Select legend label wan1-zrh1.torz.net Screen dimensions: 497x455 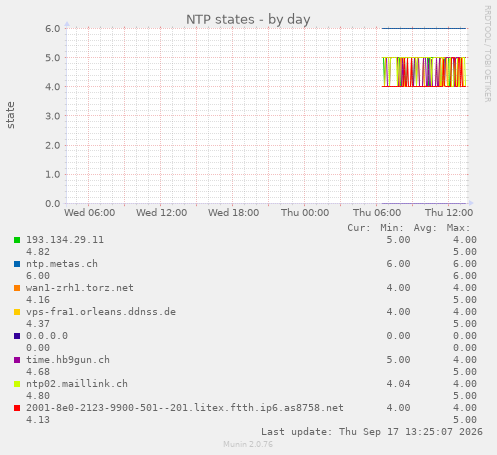pyautogui.click(x=80, y=288)
